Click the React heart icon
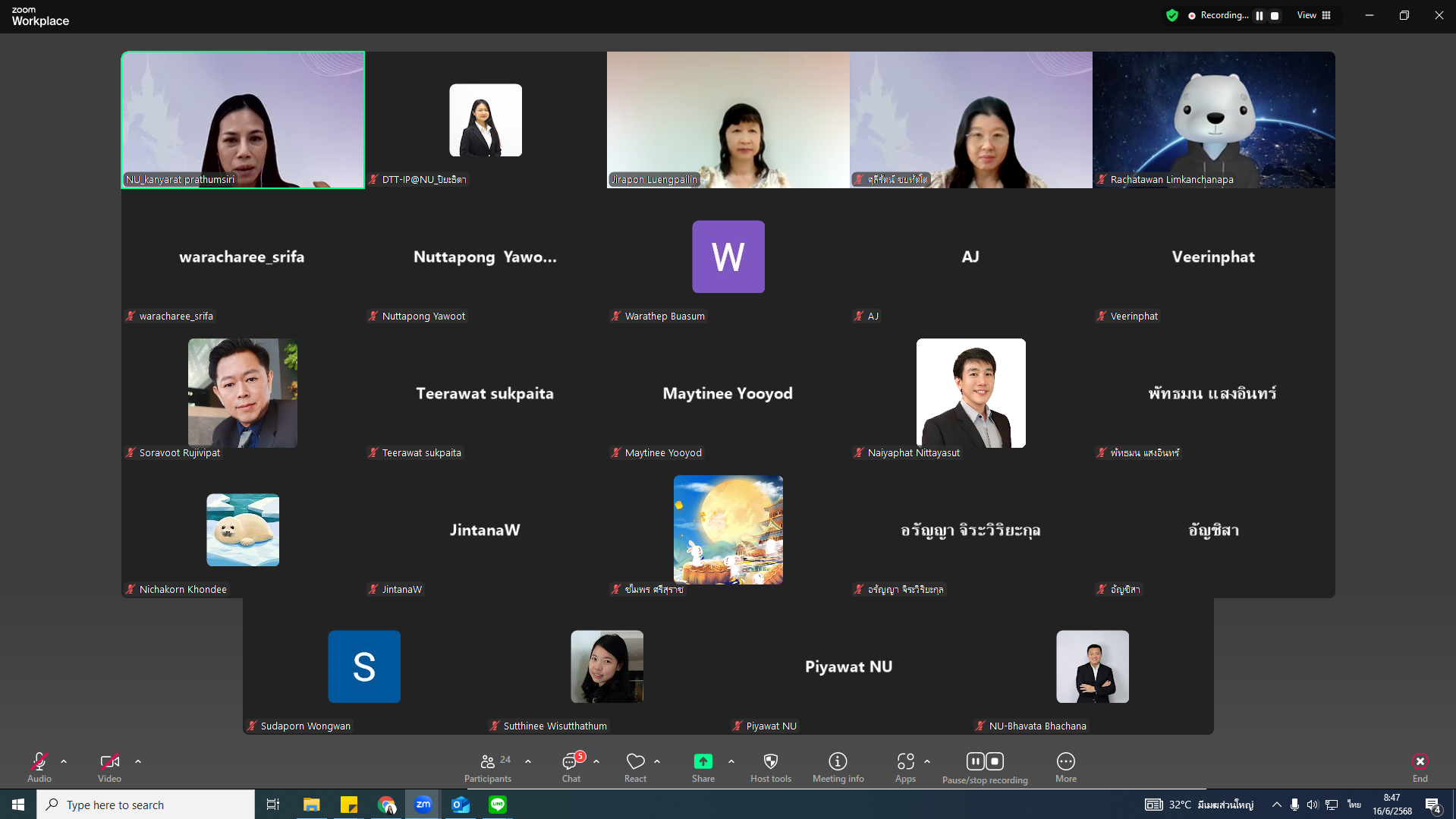This screenshot has height=819, width=1456. 635,767
